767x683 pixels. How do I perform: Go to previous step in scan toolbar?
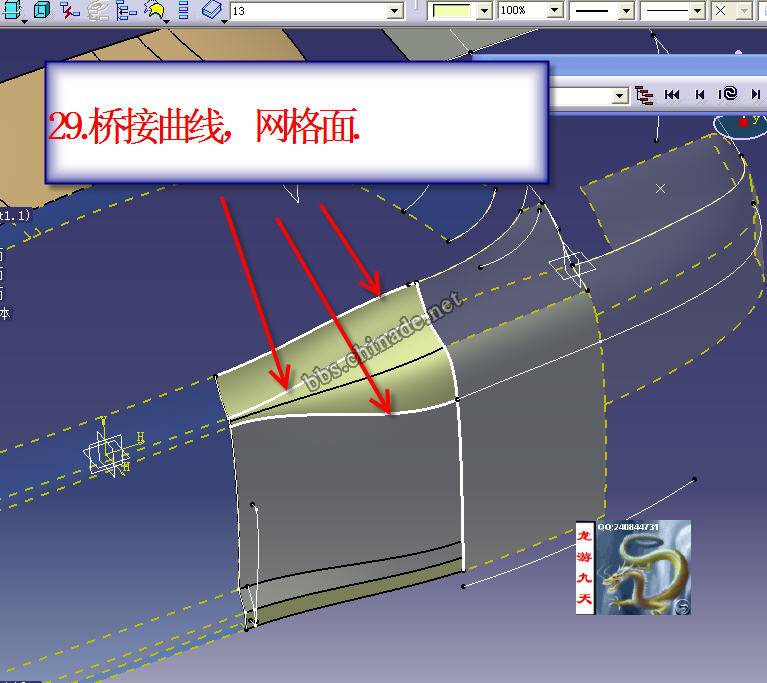tap(700, 94)
